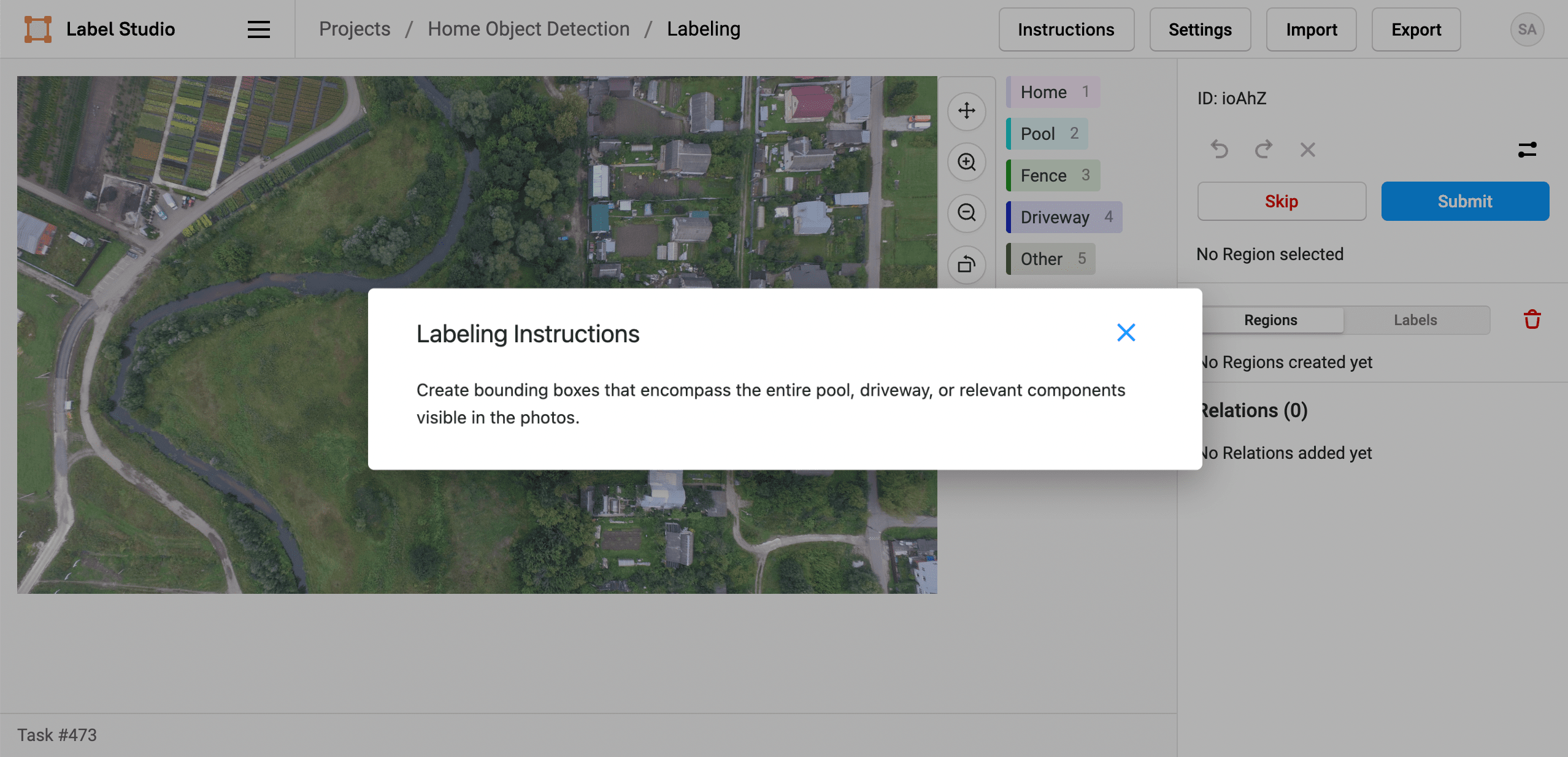Viewport: 1568px width, 757px height.
Task: Select the Zoom In tool
Action: point(966,162)
